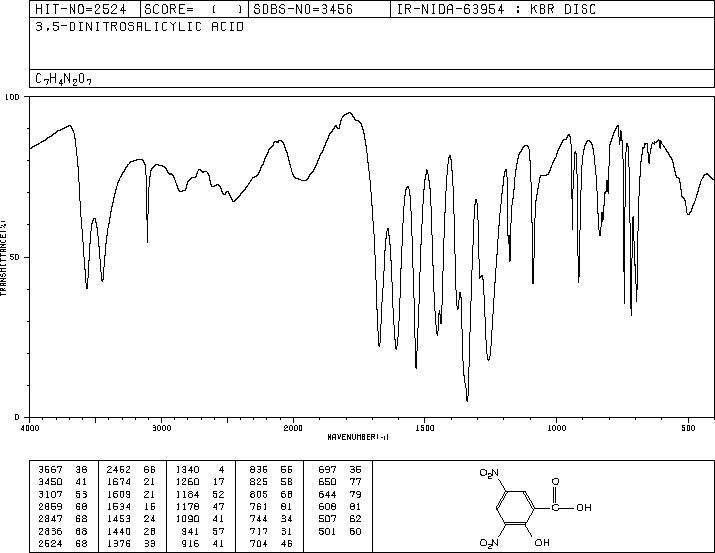
Task: Click the upper O2N group in structure
Action: [x=489, y=474]
